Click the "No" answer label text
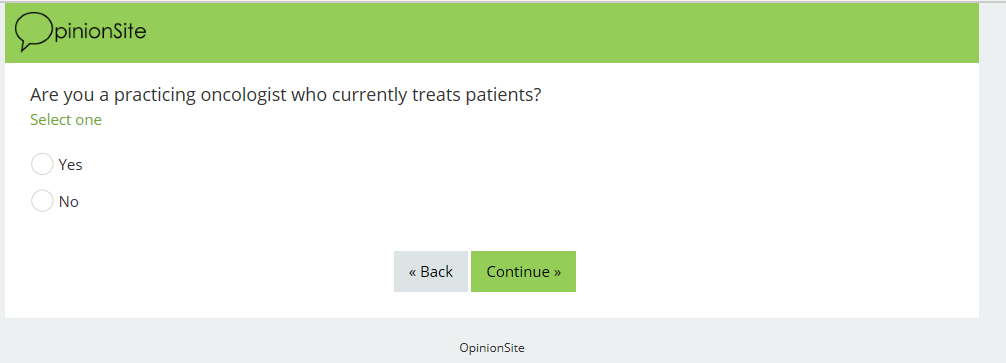This screenshot has height=363, width=1006. [69, 202]
